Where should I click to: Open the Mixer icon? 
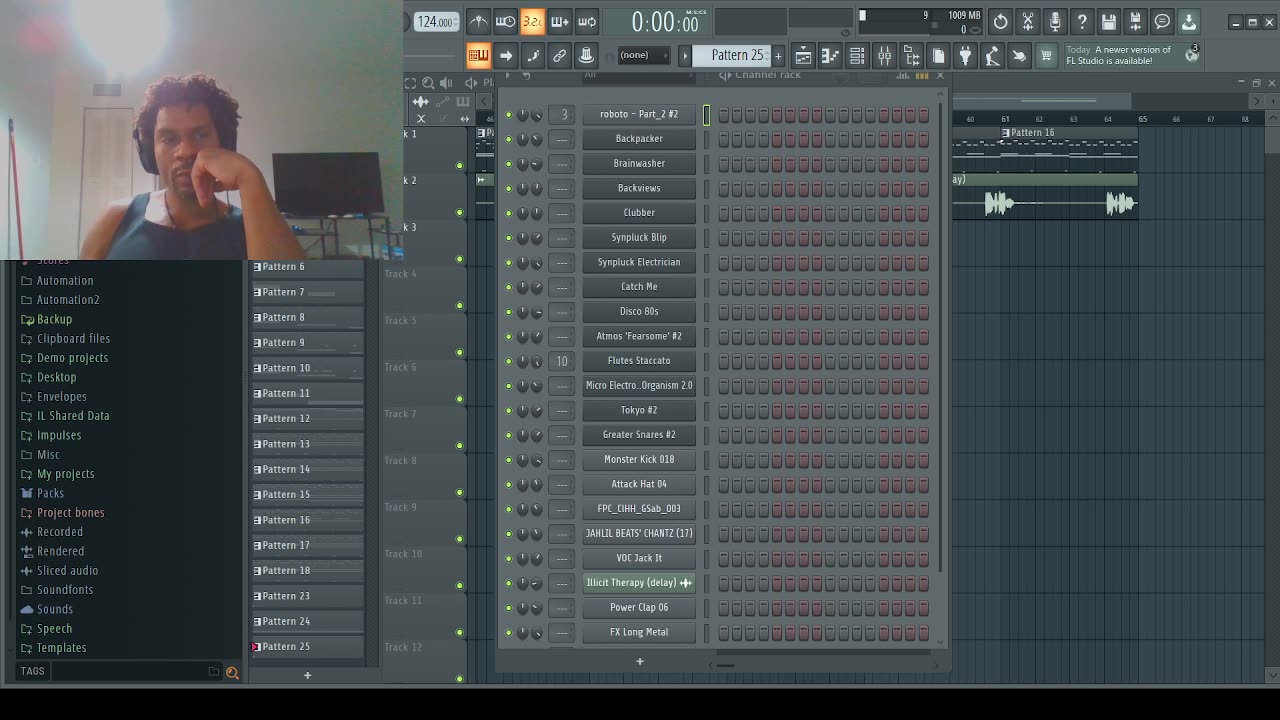click(884, 56)
